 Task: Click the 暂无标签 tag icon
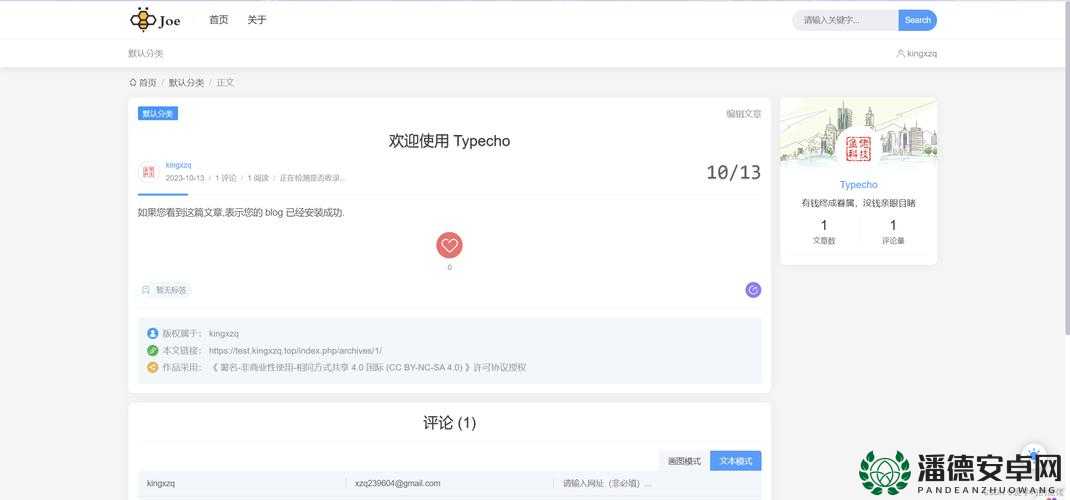click(145, 290)
